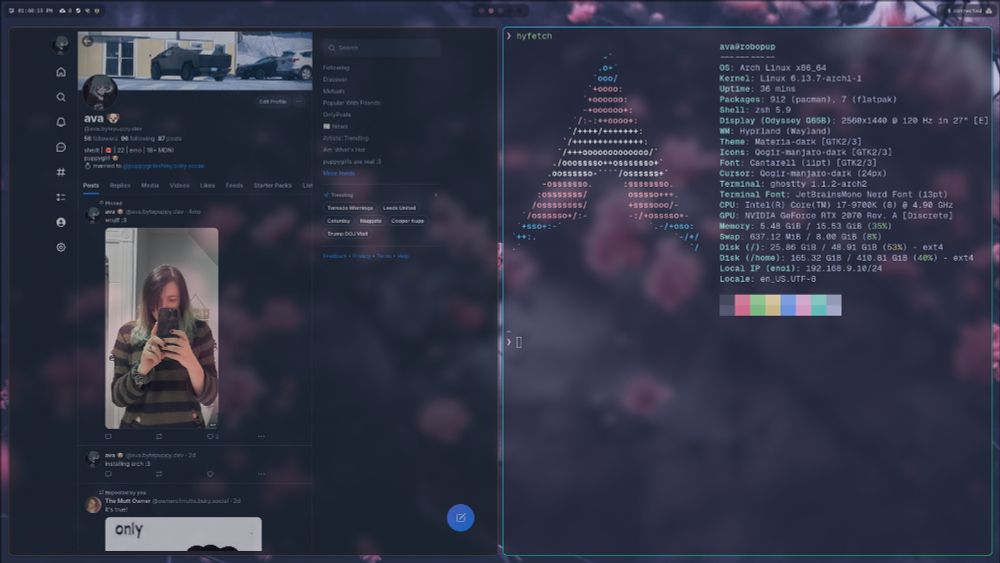This screenshot has width=1000, height=563.
Task: Open the Following feed link
Action: 336,68
